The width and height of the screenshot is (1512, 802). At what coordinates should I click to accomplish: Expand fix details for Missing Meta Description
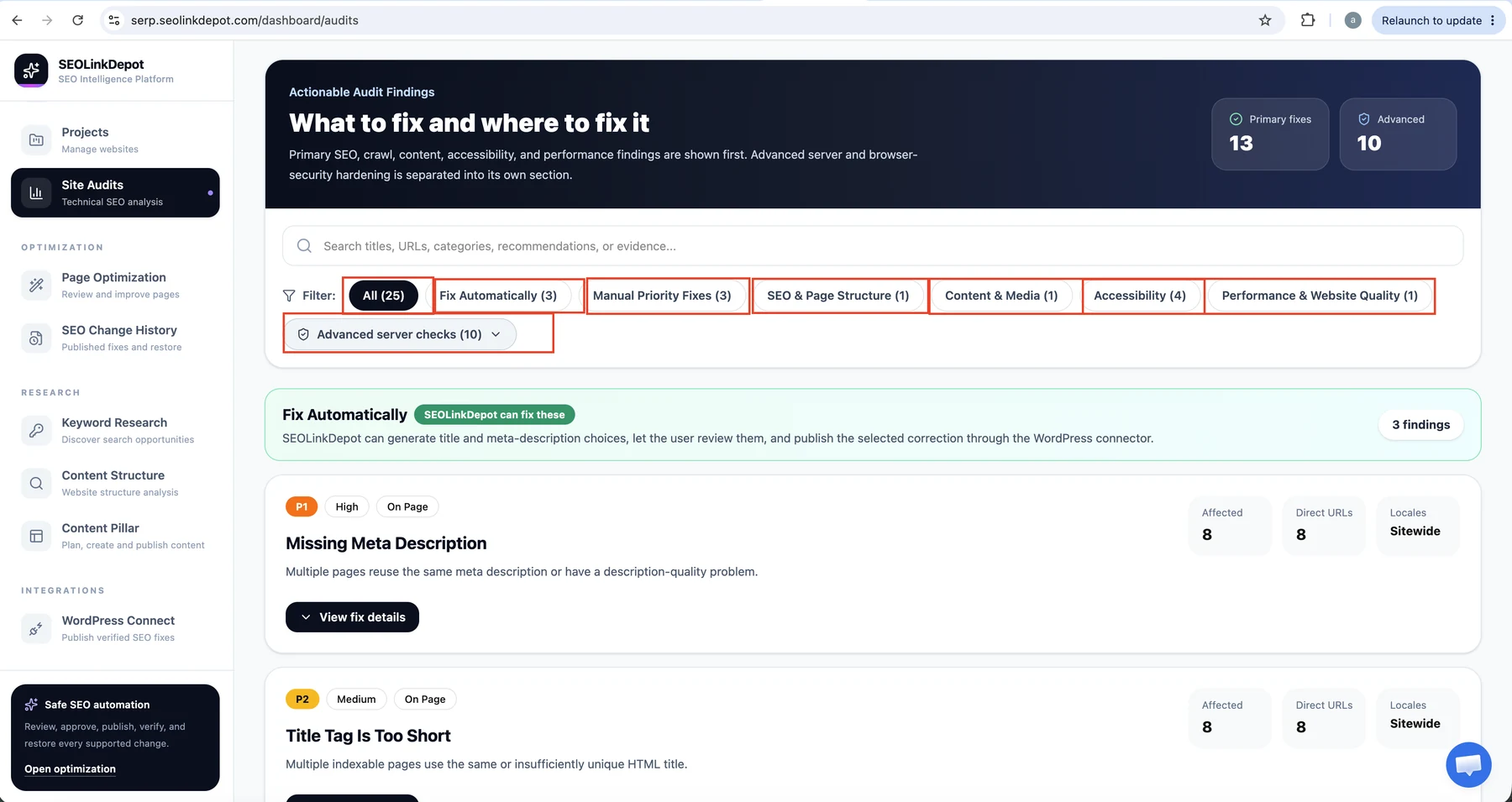click(352, 617)
